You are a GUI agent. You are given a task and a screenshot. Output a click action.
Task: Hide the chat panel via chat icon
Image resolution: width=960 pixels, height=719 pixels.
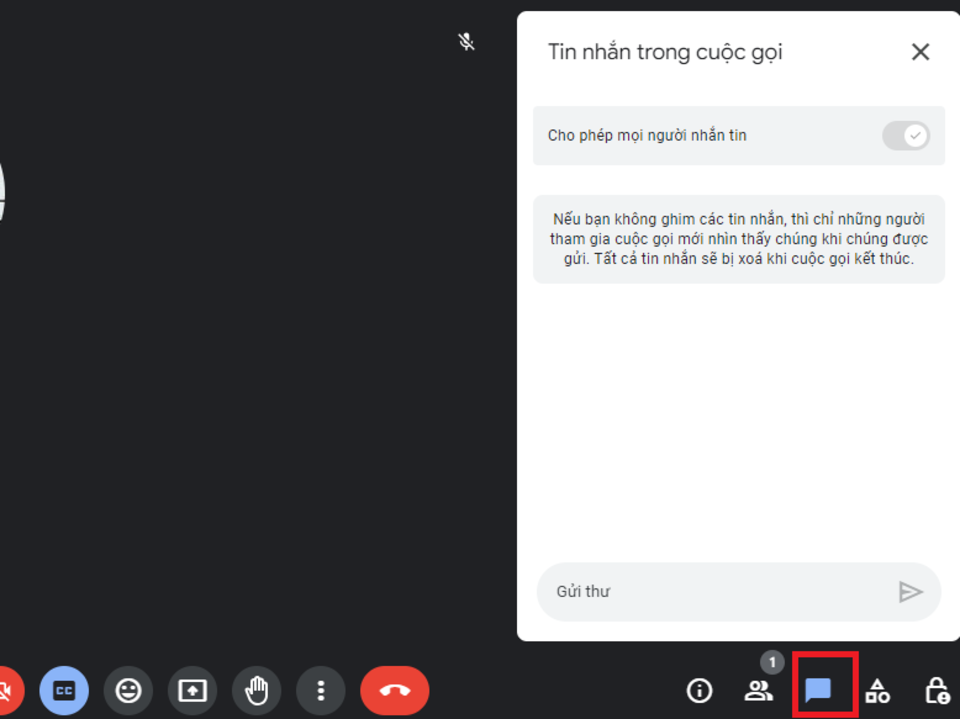pyautogui.click(x=818, y=691)
